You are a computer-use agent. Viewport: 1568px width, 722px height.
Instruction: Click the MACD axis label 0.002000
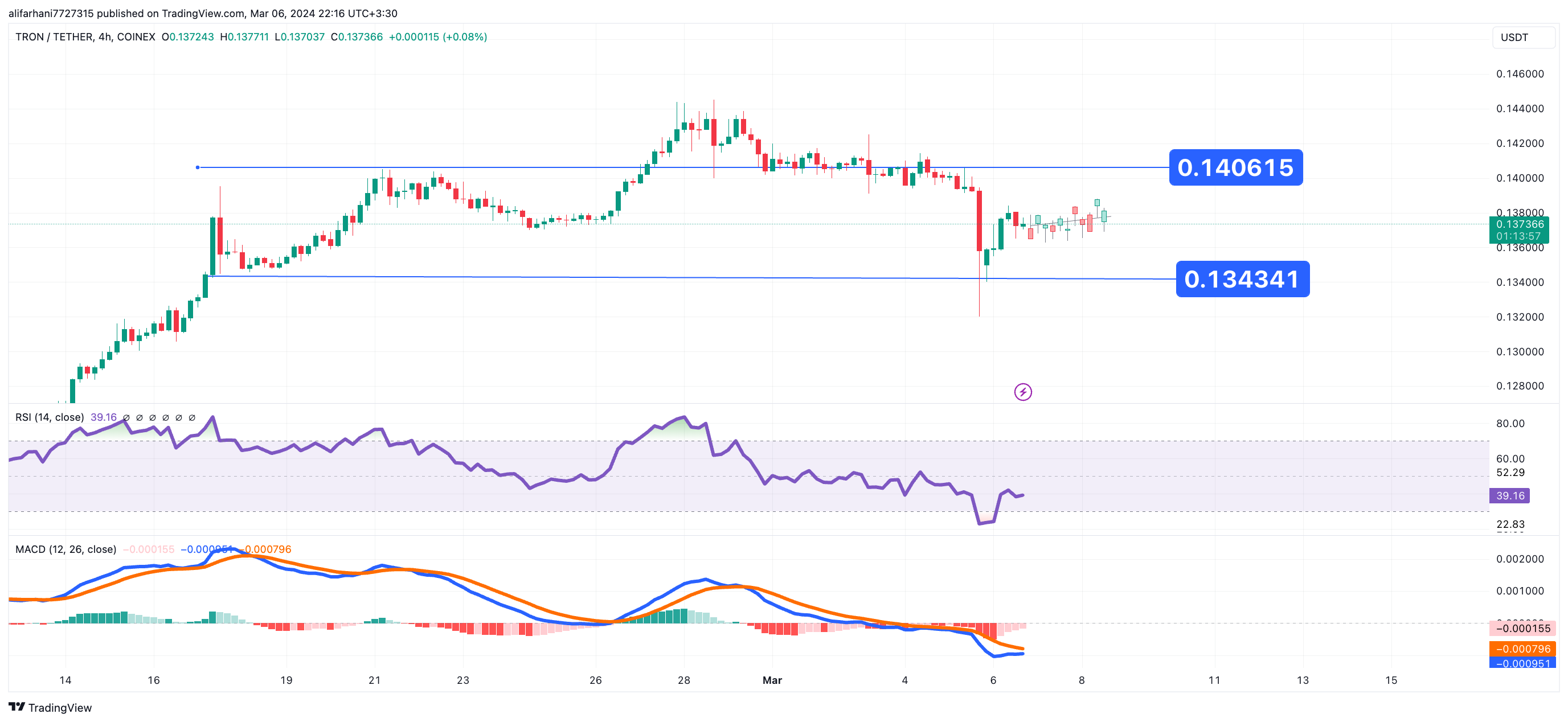point(1520,560)
